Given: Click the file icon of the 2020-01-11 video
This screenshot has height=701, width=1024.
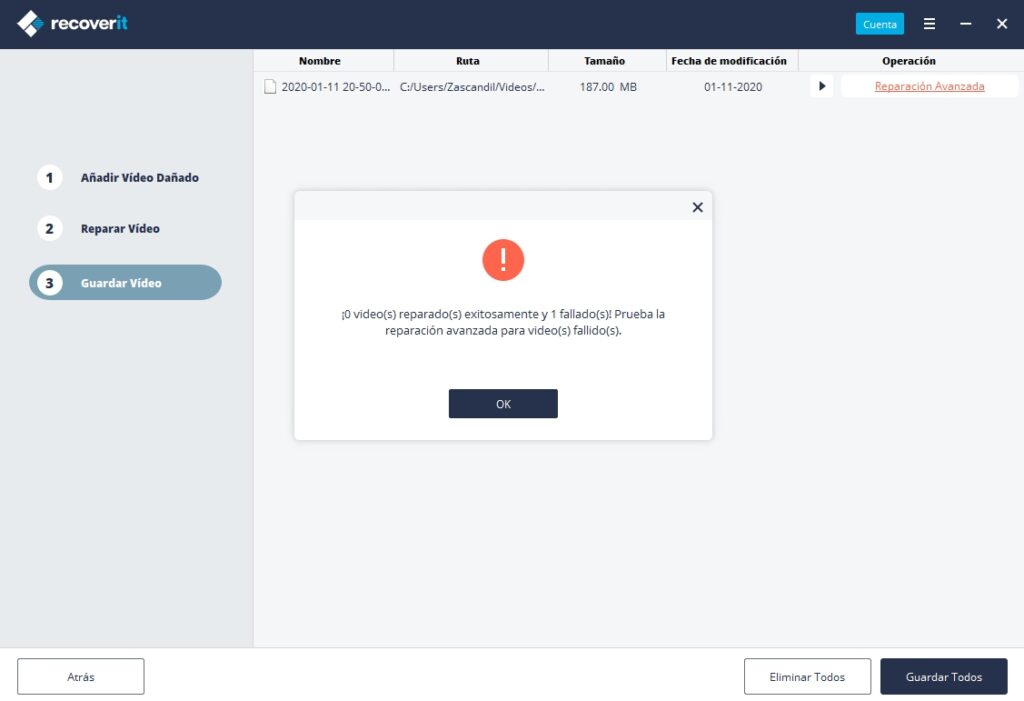Looking at the screenshot, I should point(269,87).
